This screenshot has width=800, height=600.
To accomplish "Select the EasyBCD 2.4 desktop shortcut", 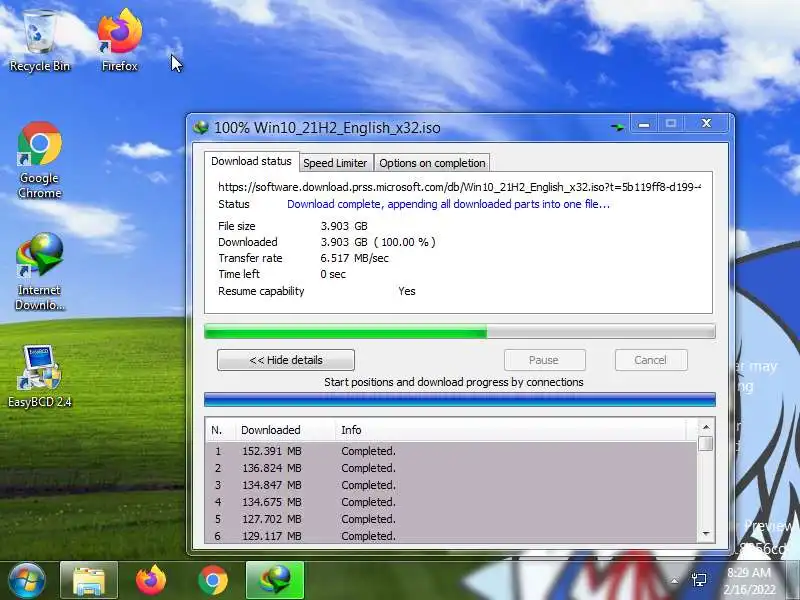I will 39,377.
